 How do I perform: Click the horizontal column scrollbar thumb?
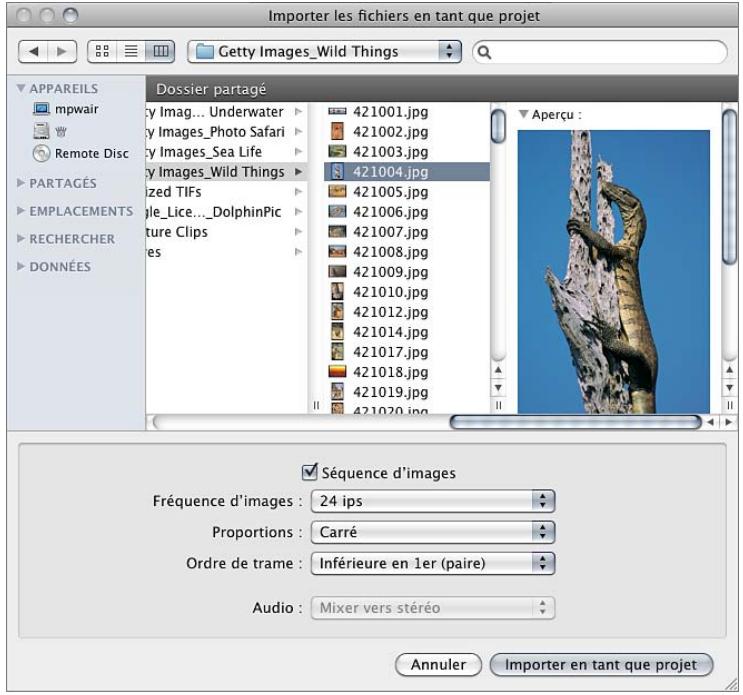575,422
